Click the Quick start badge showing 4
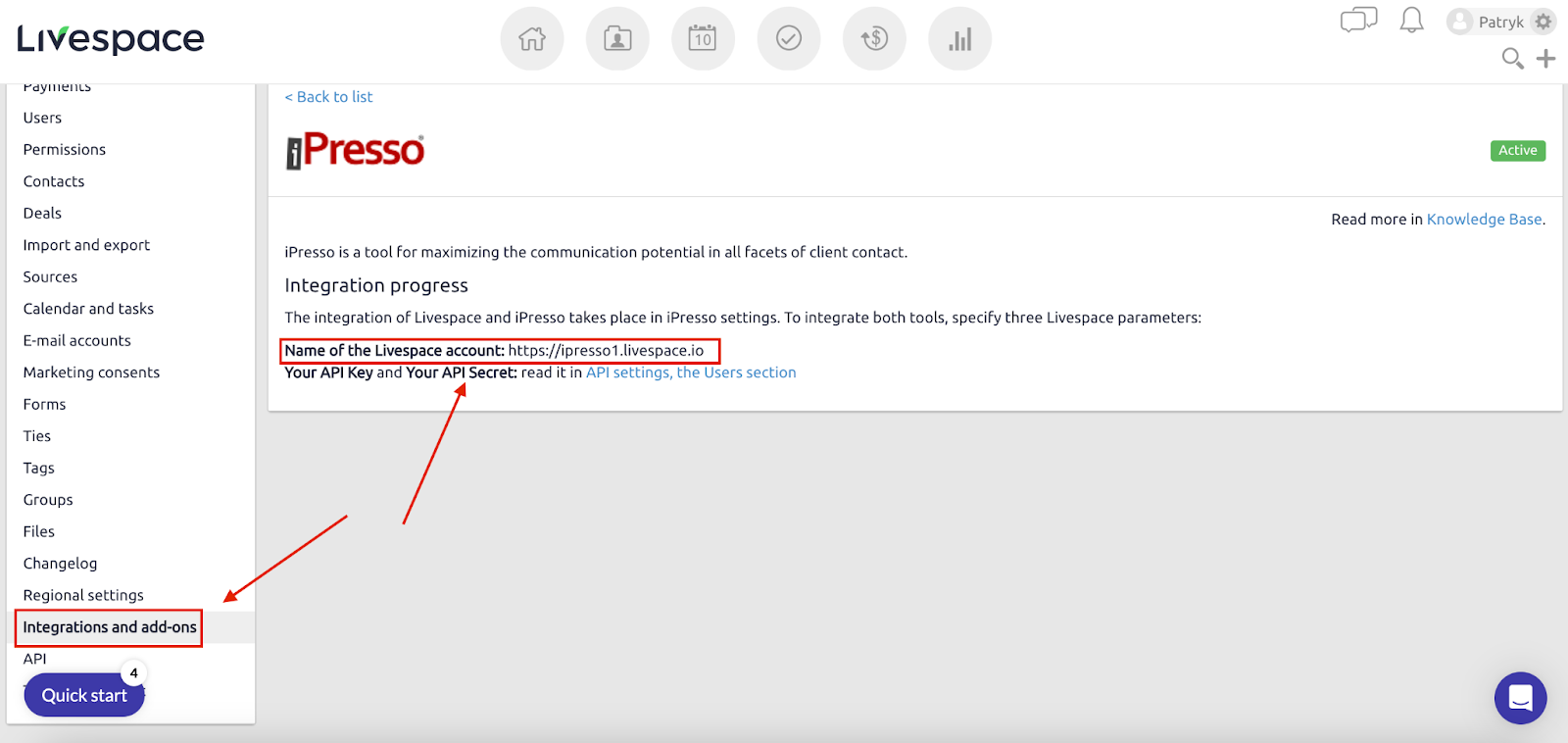This screenshot has height=743, width=1568. pos(134,673)
